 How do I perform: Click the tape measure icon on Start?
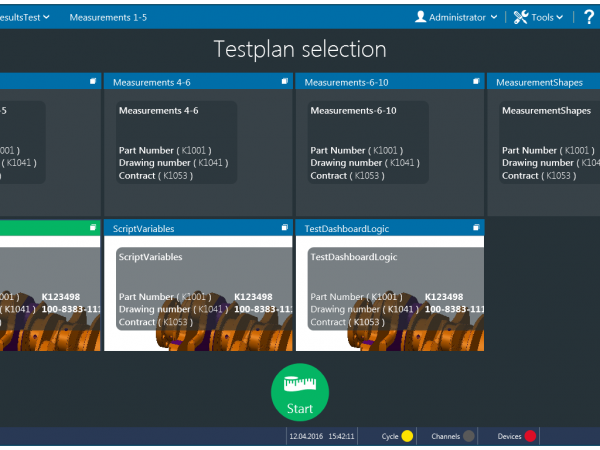(300, 384)
